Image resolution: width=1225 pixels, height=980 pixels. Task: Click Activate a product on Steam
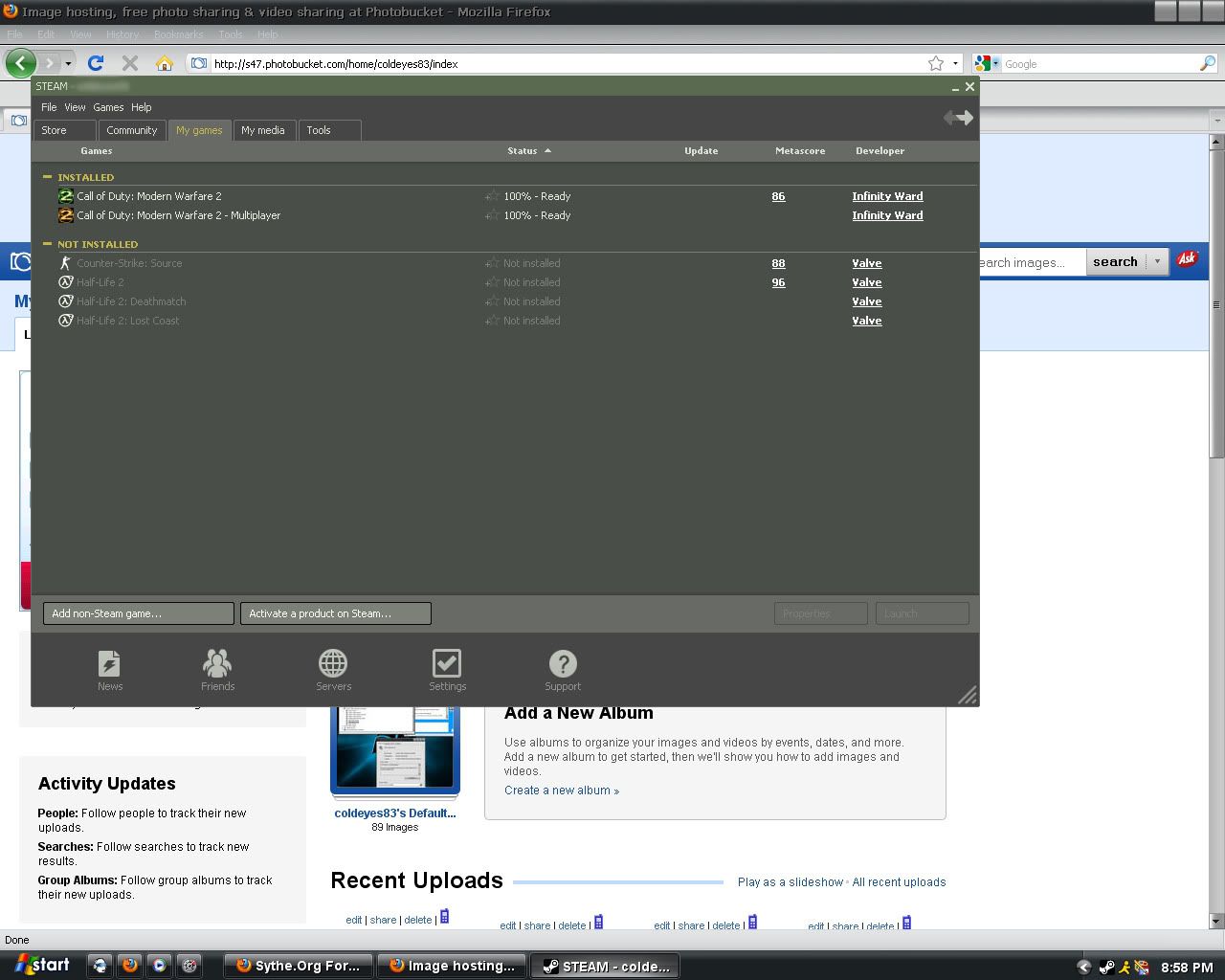click(336, 613)
